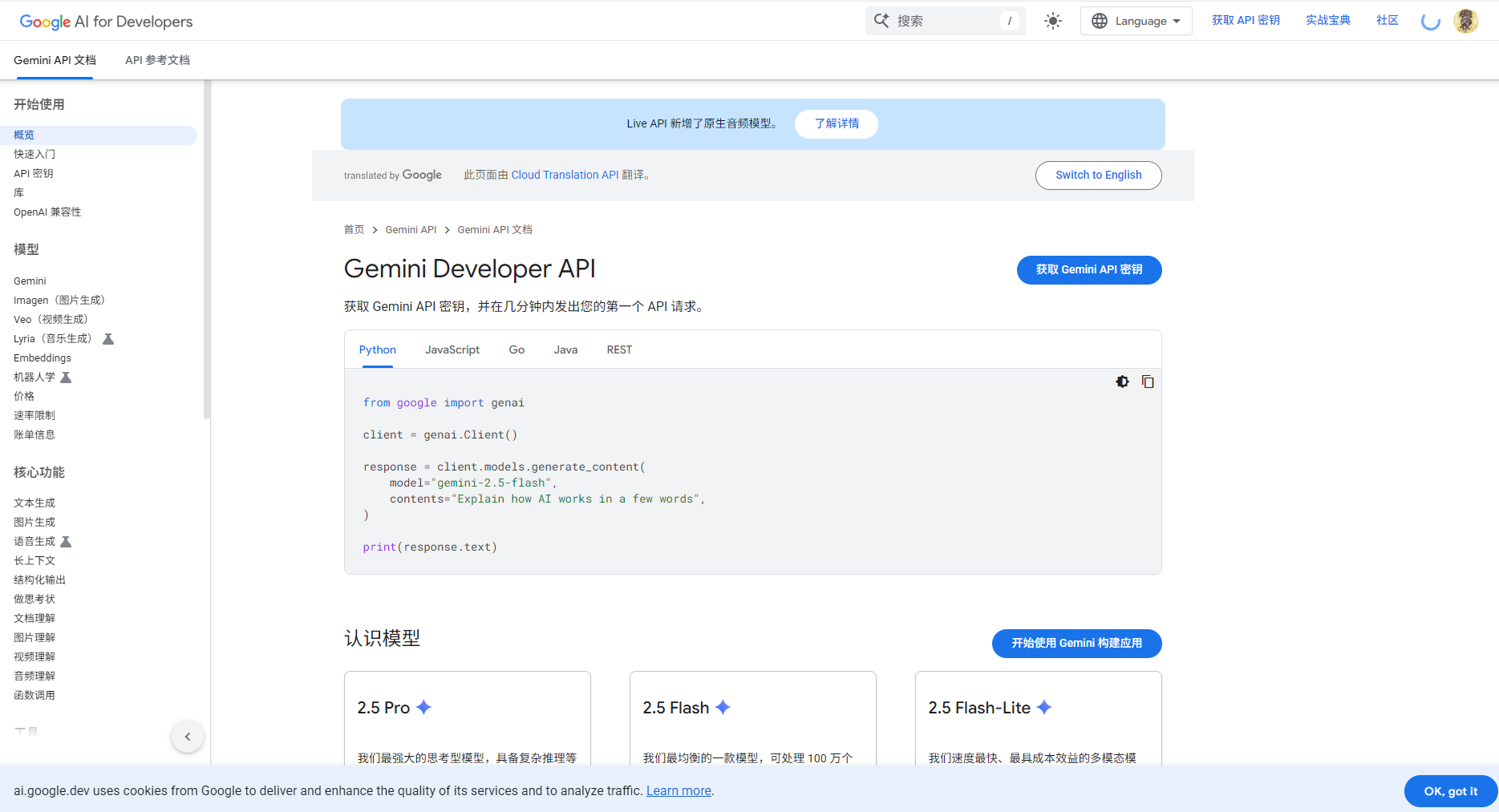Open Gemini models page in sidebar
1499x812 pixels.
[30, 281]
